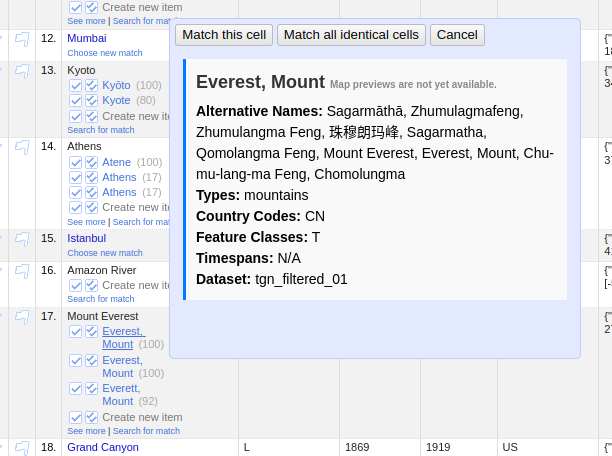The height and width of the screenshot is (456, 612).
Task: Flag row 12 with Mumbai
Action: (22, 39)
